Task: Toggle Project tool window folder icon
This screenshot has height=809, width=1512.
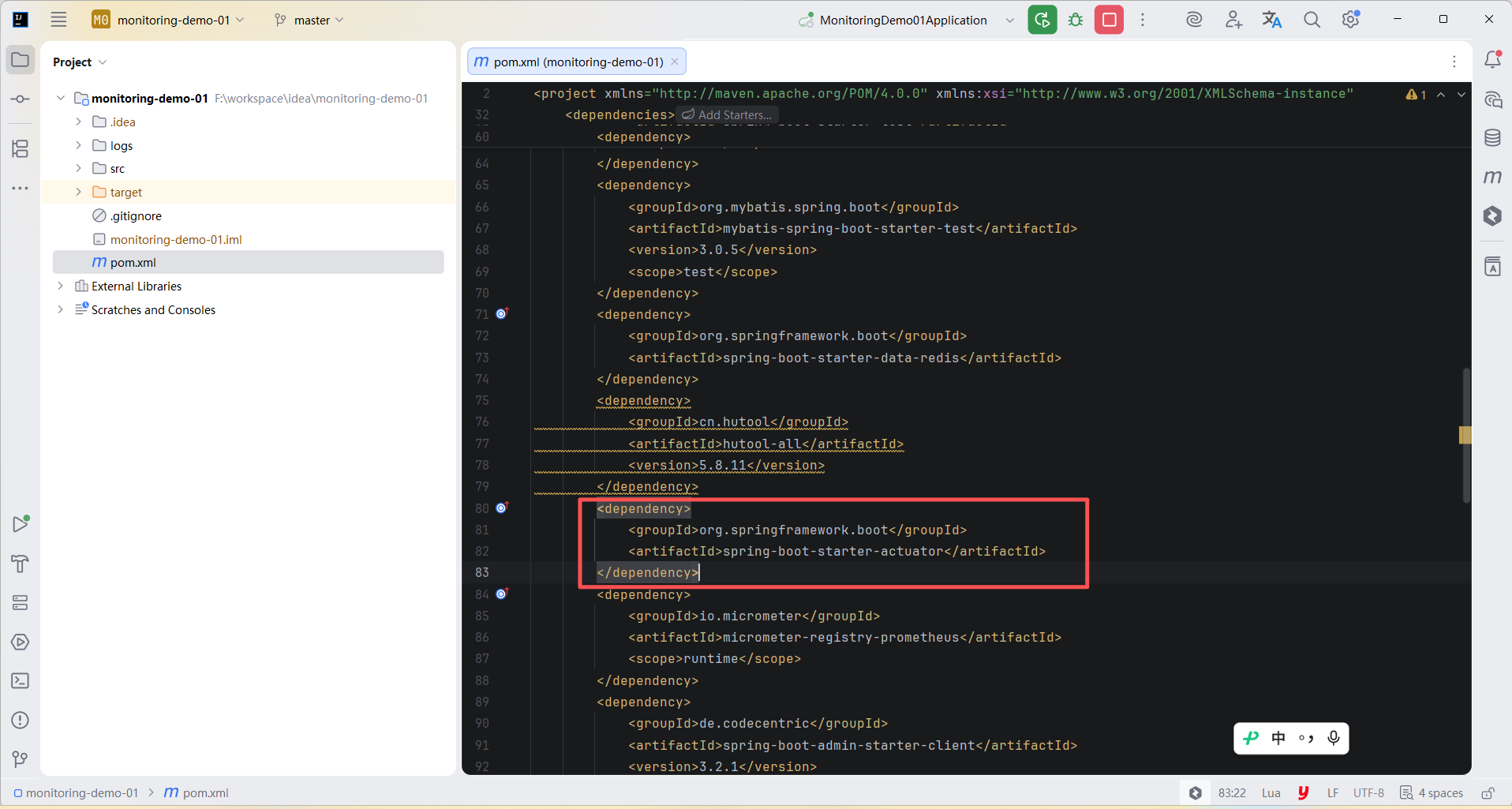Action: [21, 60]
